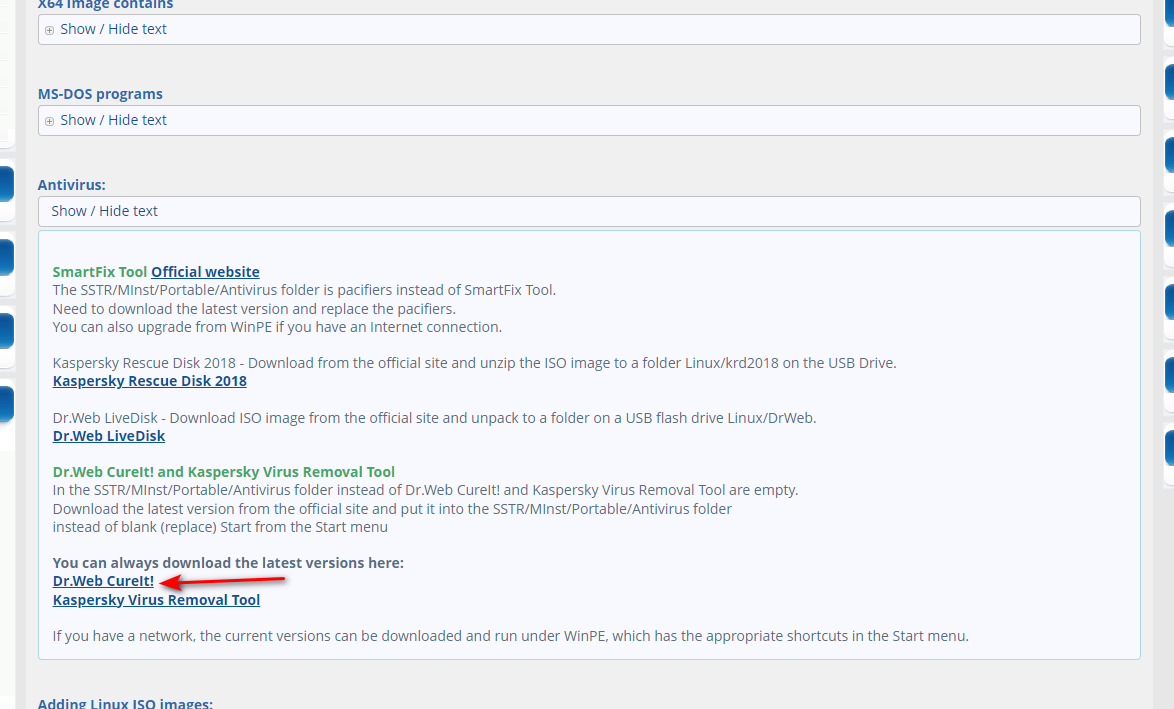Viewport: 1174px width, 709px height.
Task: Open the Kaspersky Rescue Disk 2018 link
Action: (150, 381)
